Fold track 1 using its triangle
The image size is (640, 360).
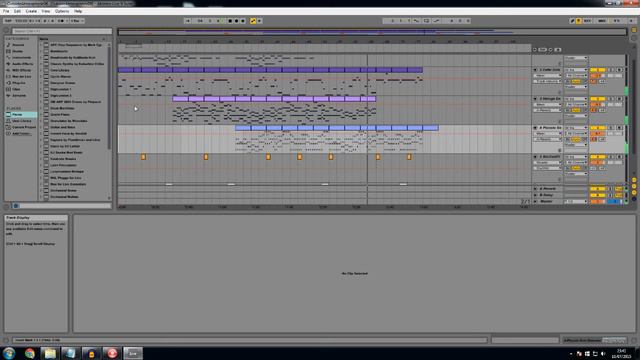535,70
